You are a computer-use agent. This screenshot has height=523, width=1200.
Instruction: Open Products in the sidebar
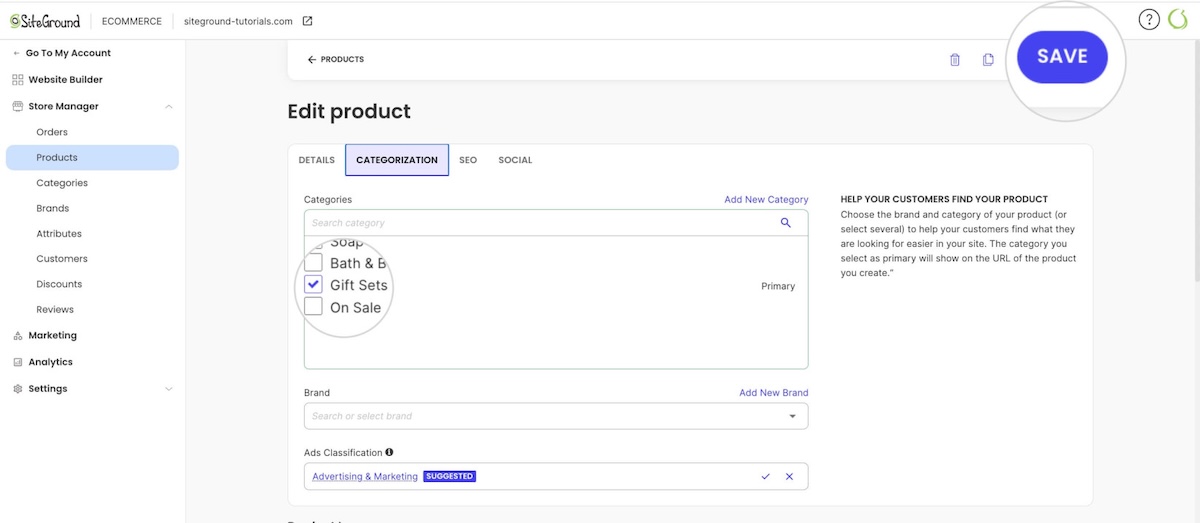[x=92, y=157]
